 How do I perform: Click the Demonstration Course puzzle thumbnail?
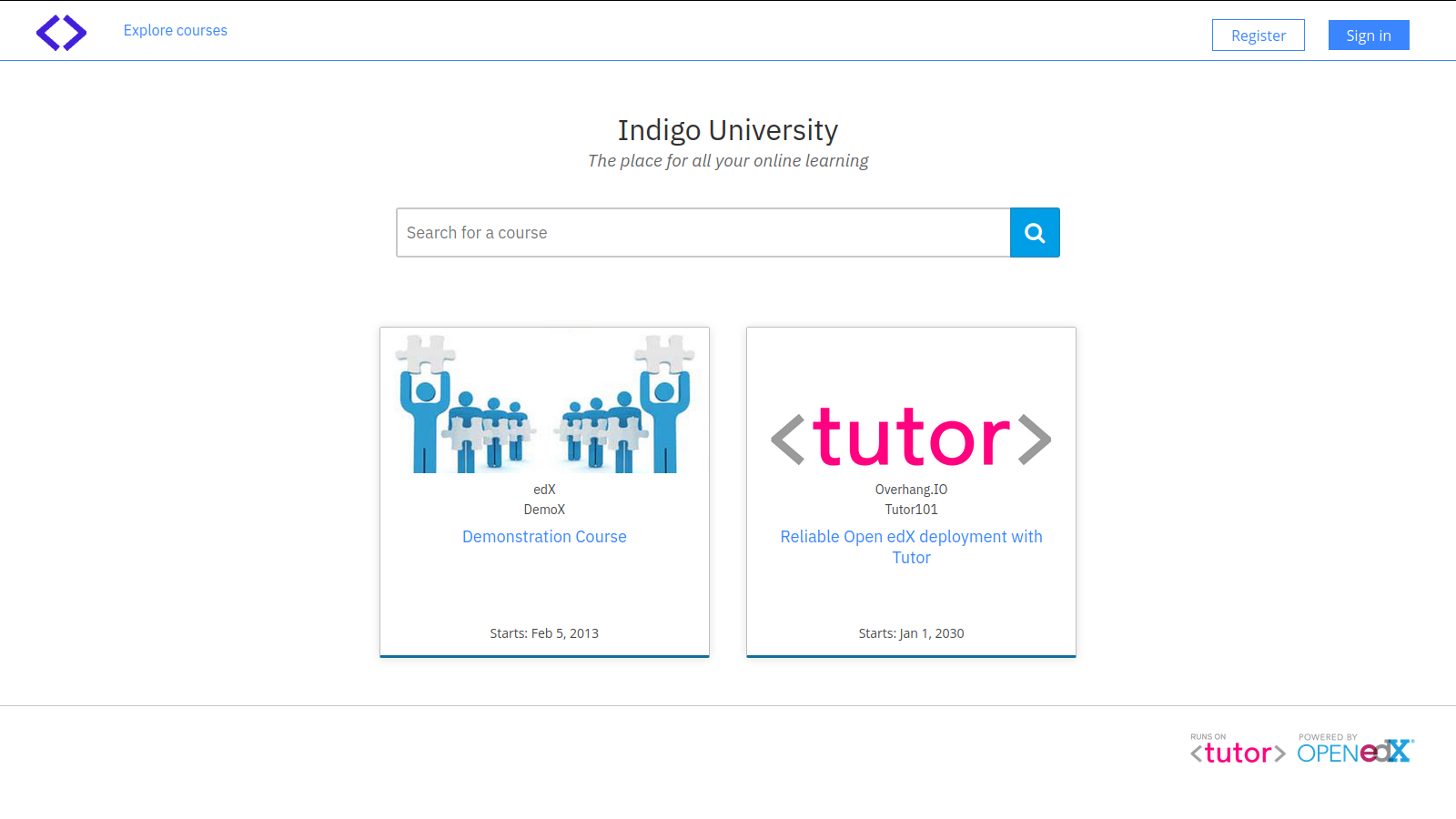point(544,400)
